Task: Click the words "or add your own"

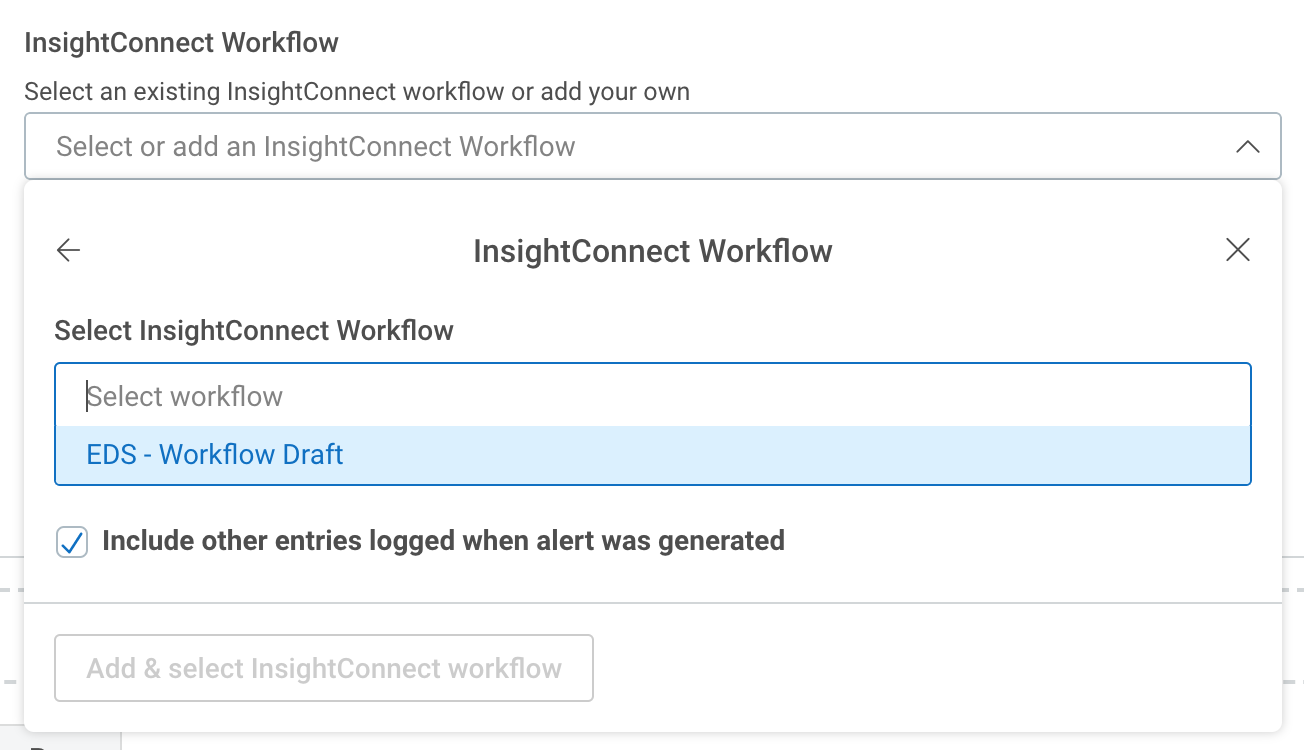Action: pos(600,92)
